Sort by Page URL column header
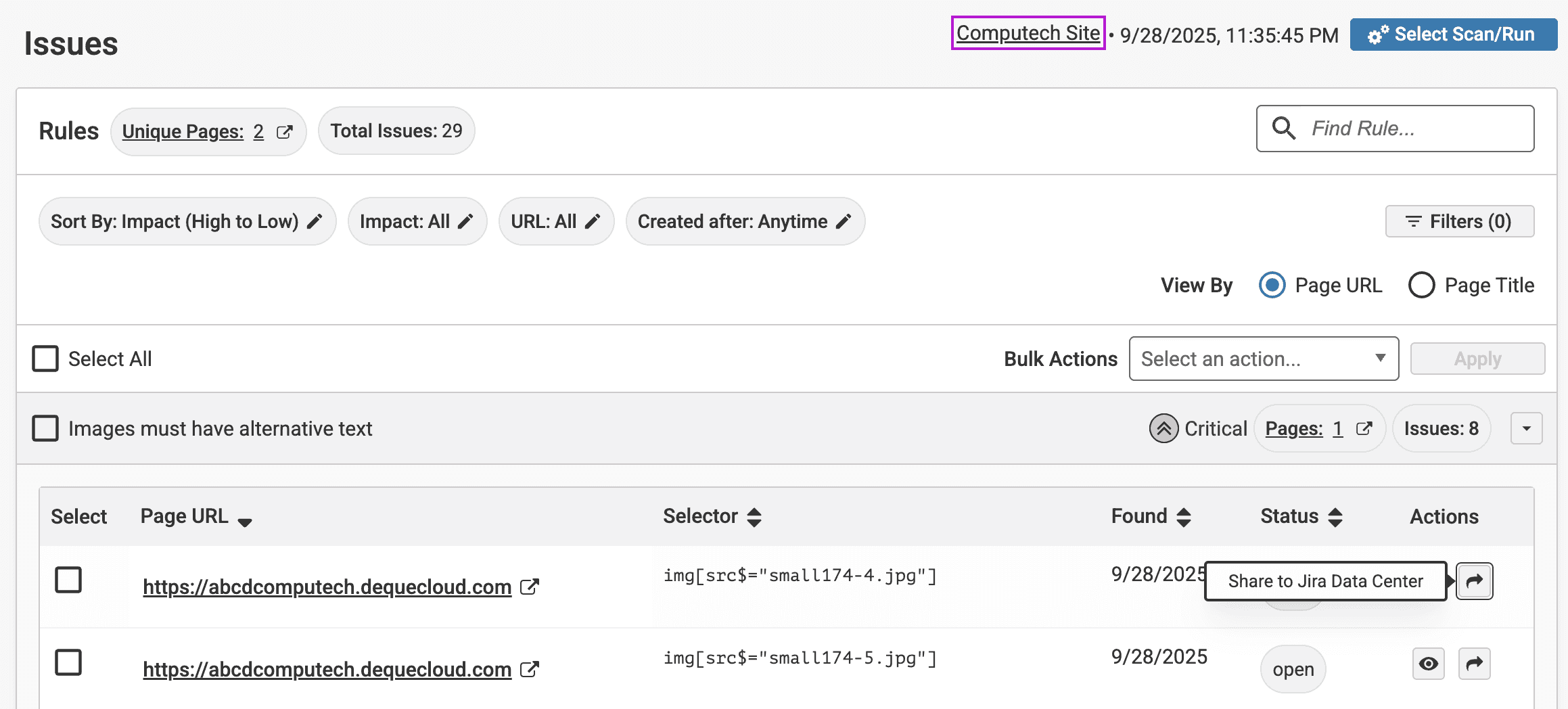The width and height of the screenshot is (1568, 709). pyautogui.click(x=244, y=520)
